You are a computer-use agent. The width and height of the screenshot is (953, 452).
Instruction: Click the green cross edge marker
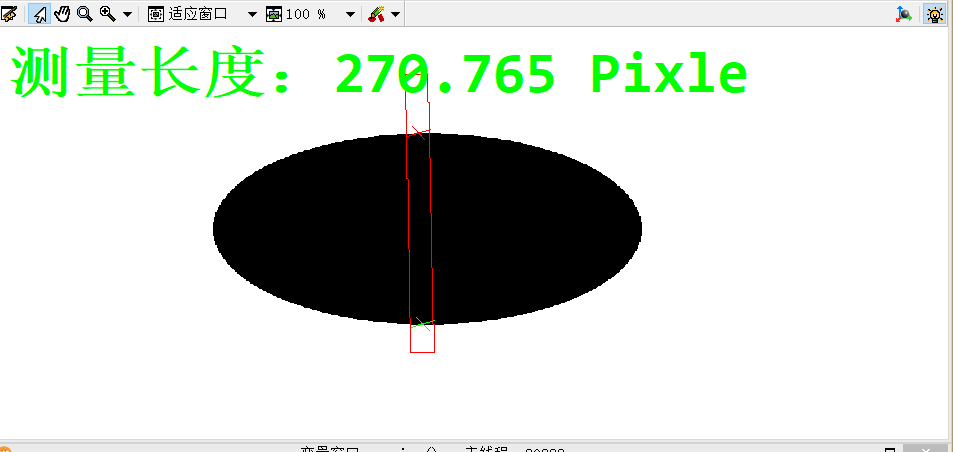point(423,324)
